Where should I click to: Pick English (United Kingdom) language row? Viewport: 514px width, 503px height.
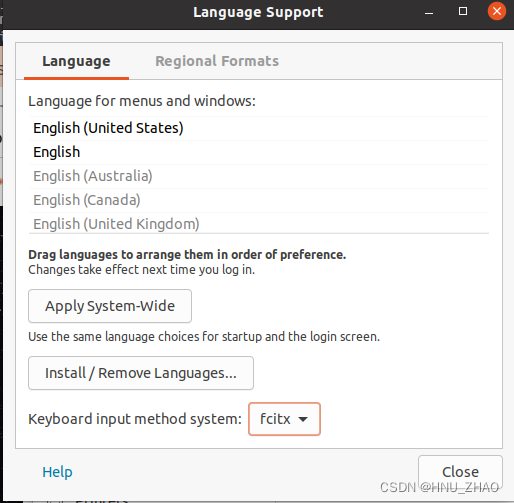coord(259,224)
